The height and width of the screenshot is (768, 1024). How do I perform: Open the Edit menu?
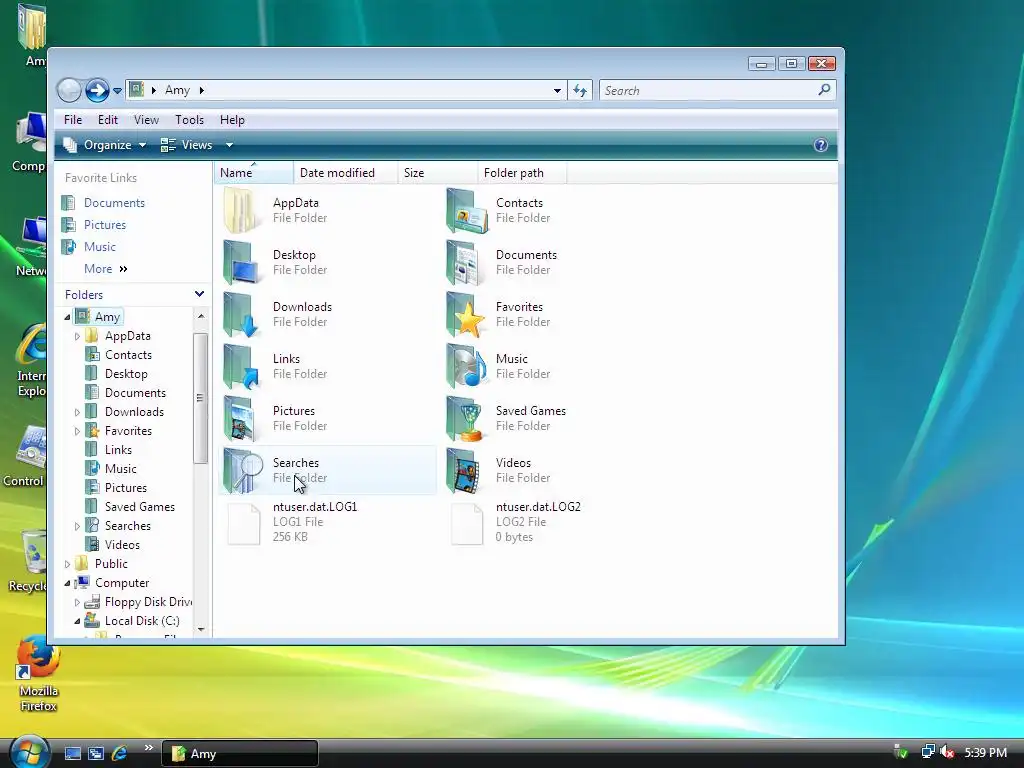click(x=108, y=120)
